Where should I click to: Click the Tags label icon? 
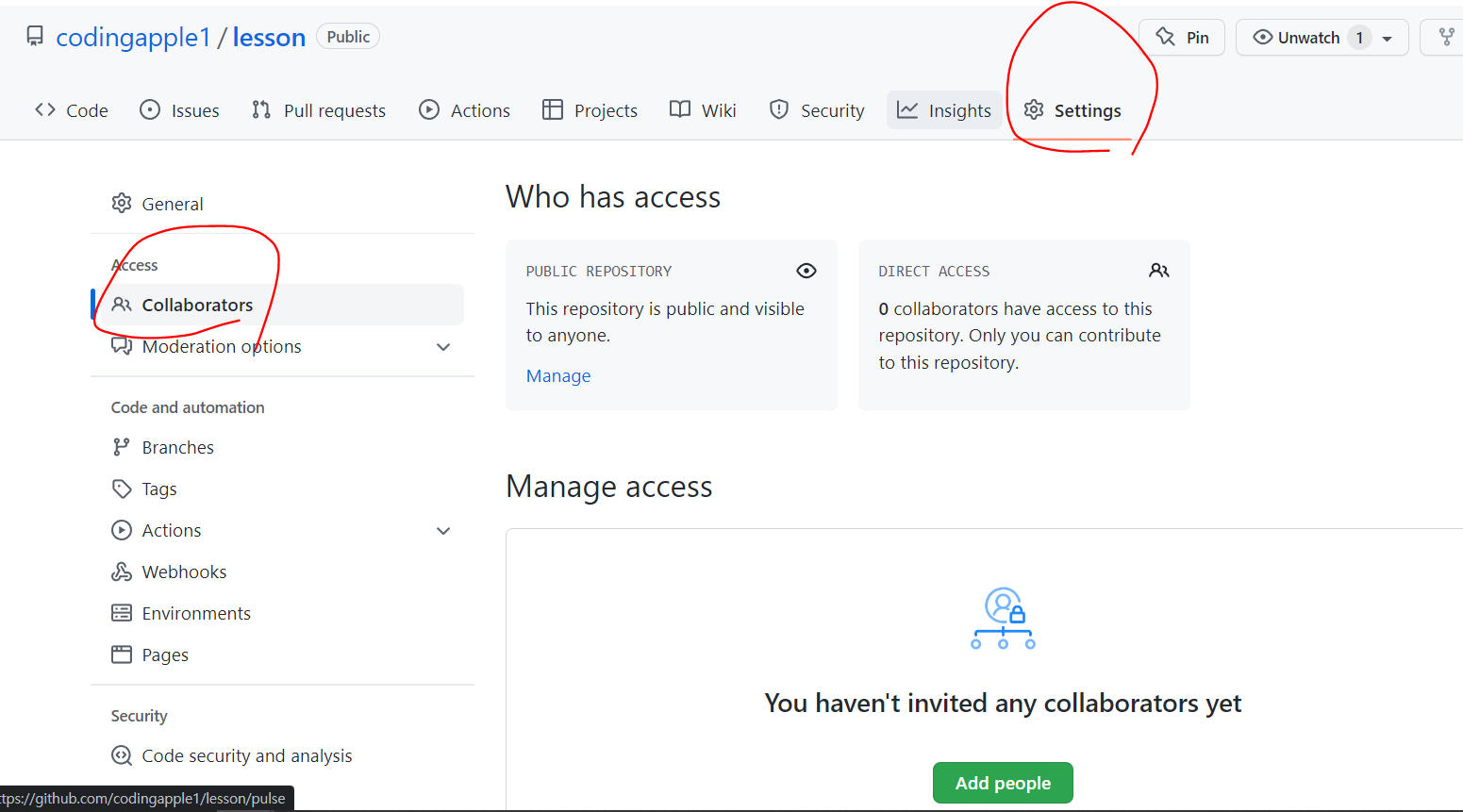[122, 489]
